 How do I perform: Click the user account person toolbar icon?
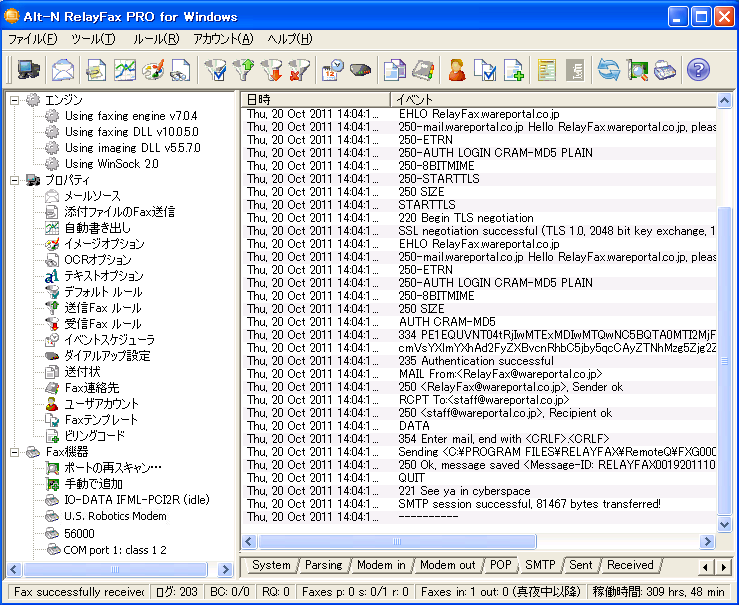(x=457, y=70)
